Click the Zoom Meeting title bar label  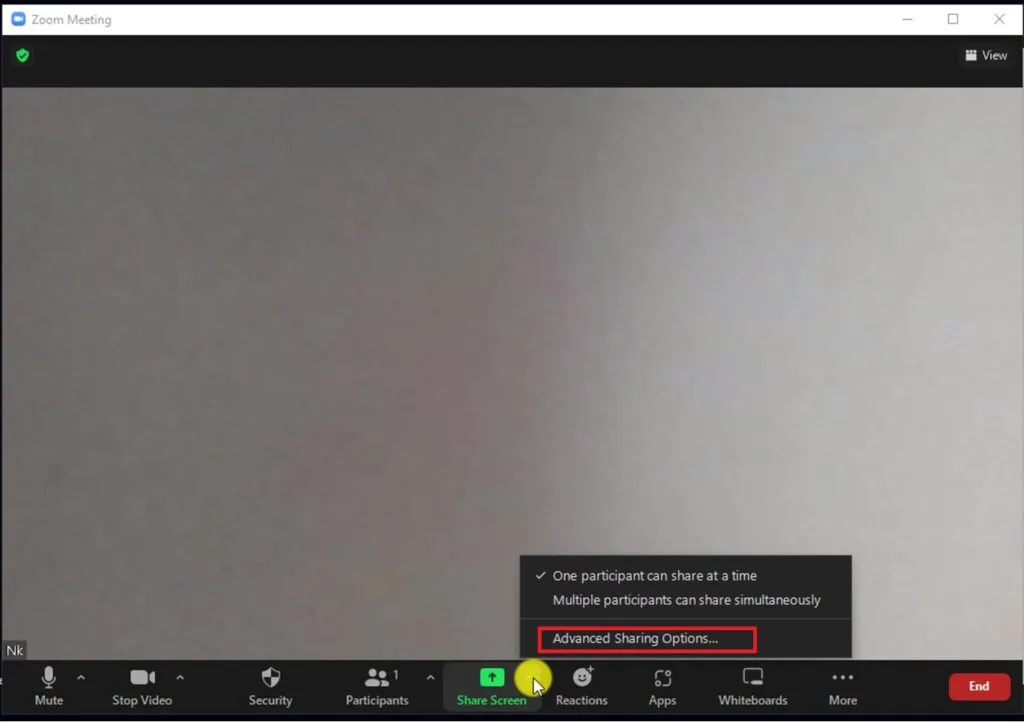click(x=70, y=19)
